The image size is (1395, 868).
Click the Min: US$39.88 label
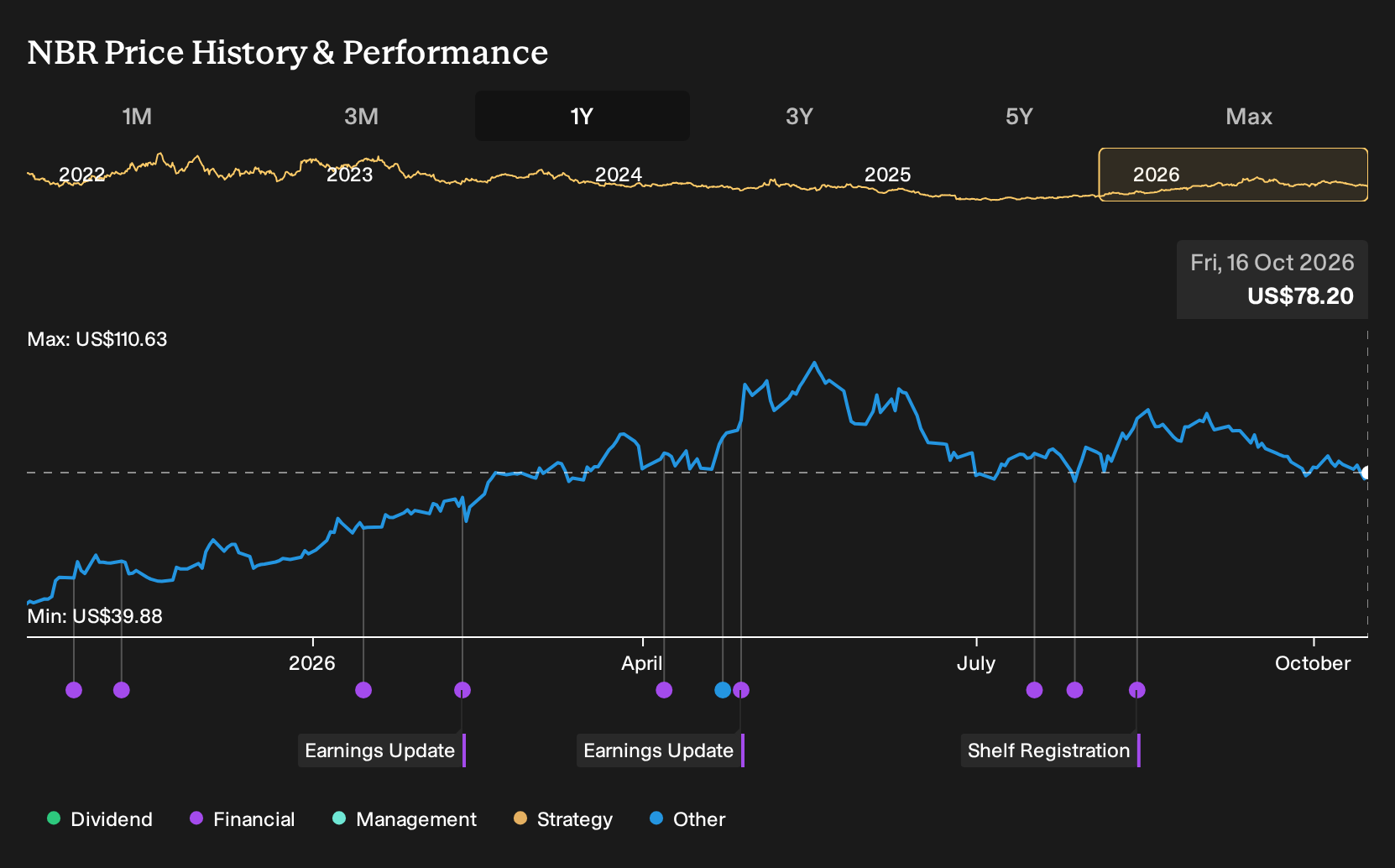pyautogui.click(x=95, y=616)
